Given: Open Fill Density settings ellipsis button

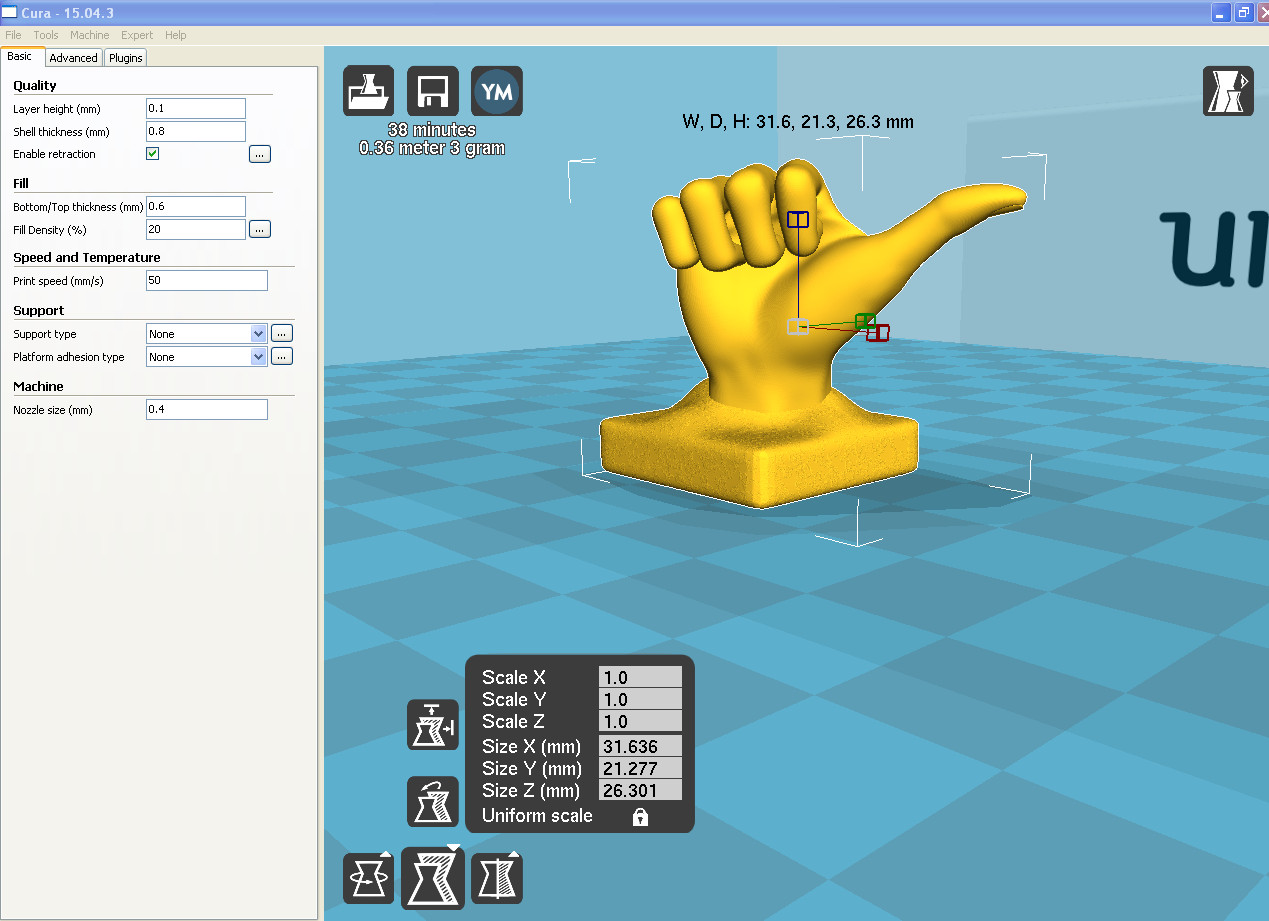Looking at the screenshot, I should [260, 229].
